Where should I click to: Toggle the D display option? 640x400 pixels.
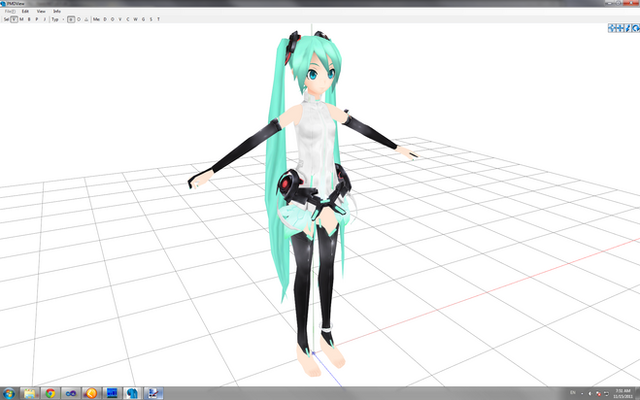pyautogui.click(x=105, y=19)
